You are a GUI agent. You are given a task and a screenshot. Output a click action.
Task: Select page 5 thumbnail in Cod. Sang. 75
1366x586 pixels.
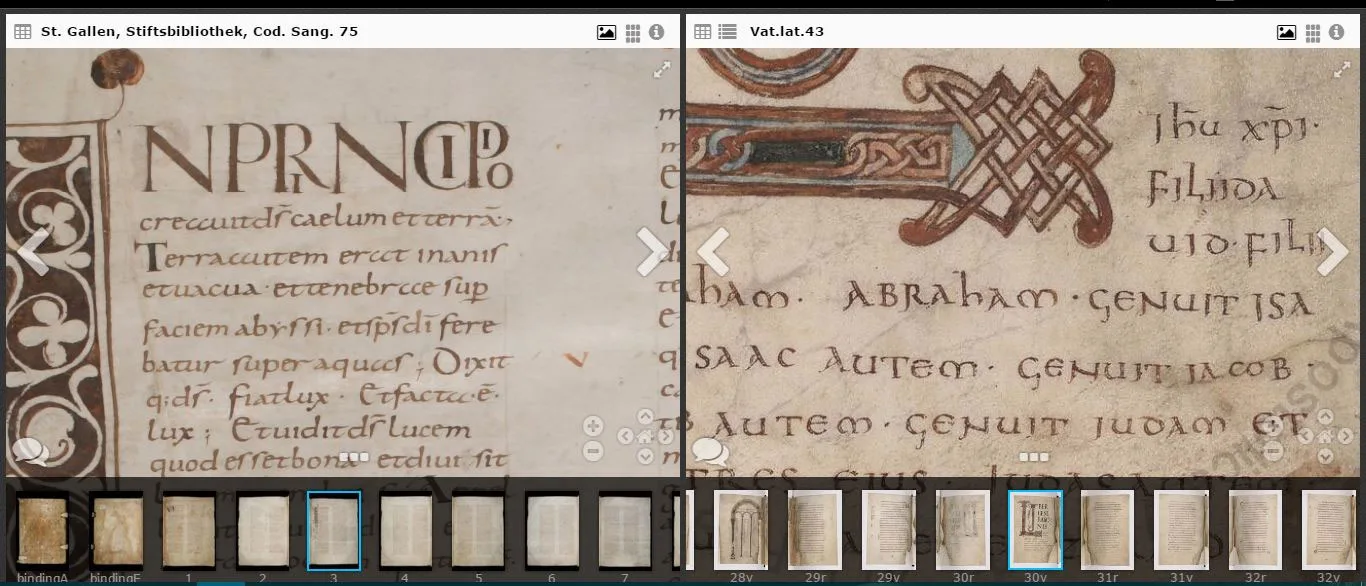click(478, 531)
